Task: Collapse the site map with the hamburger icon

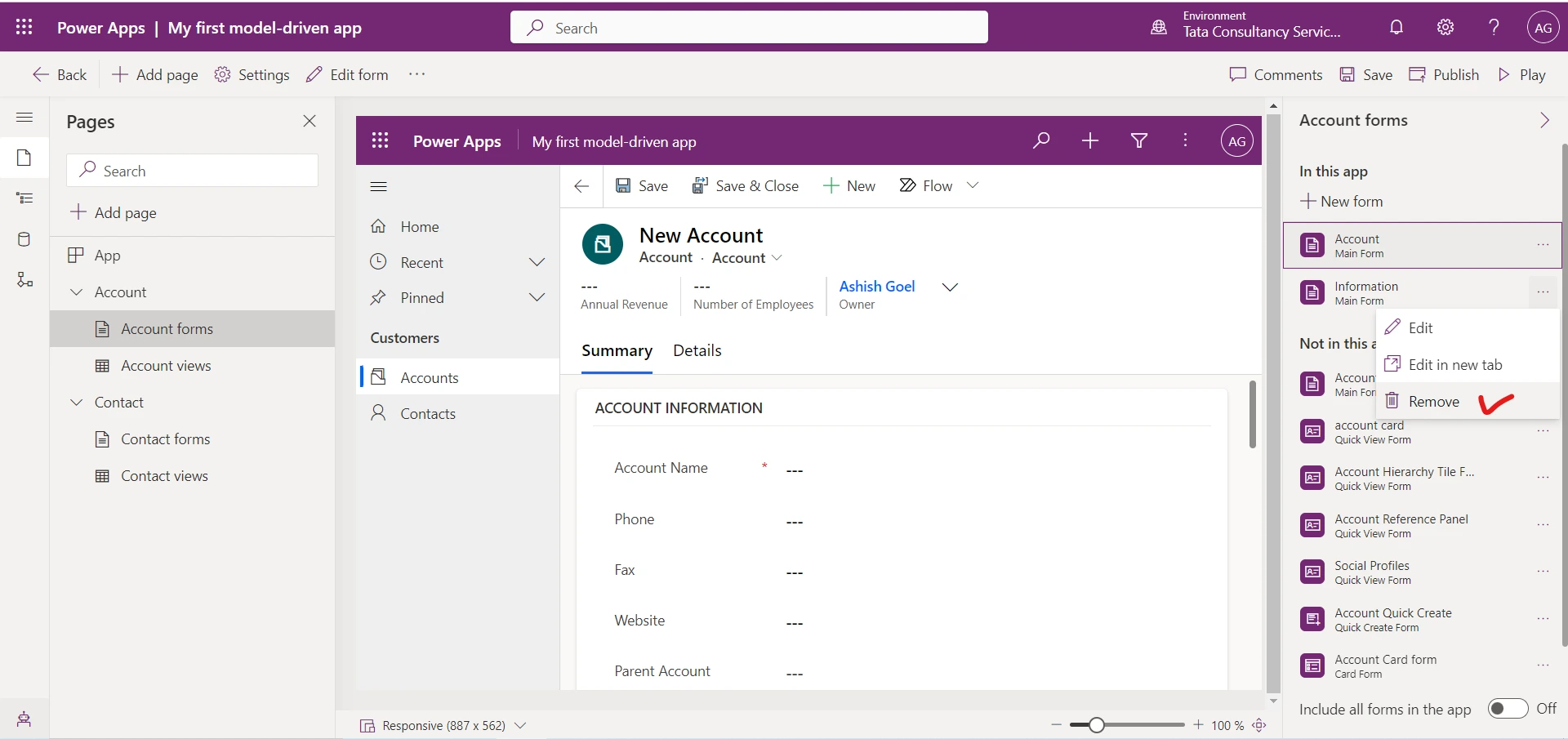Action: (x=378, y=185)
